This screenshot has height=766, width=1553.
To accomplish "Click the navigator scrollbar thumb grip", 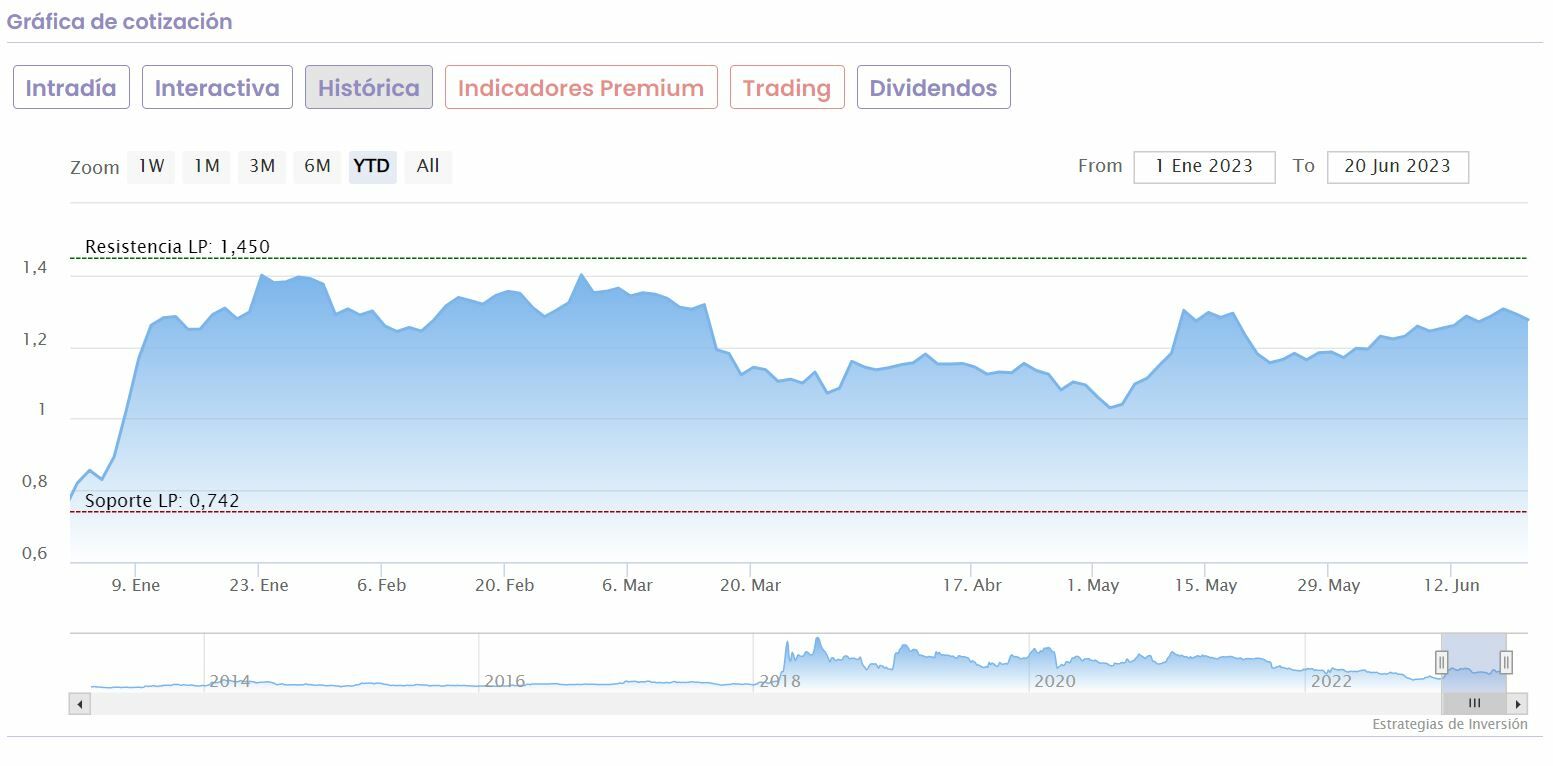I will coord(1474,704).
